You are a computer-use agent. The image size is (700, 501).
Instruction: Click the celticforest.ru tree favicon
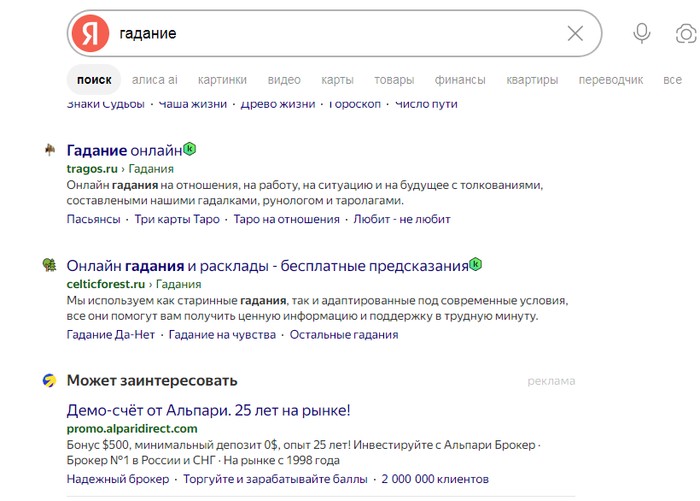50,265
